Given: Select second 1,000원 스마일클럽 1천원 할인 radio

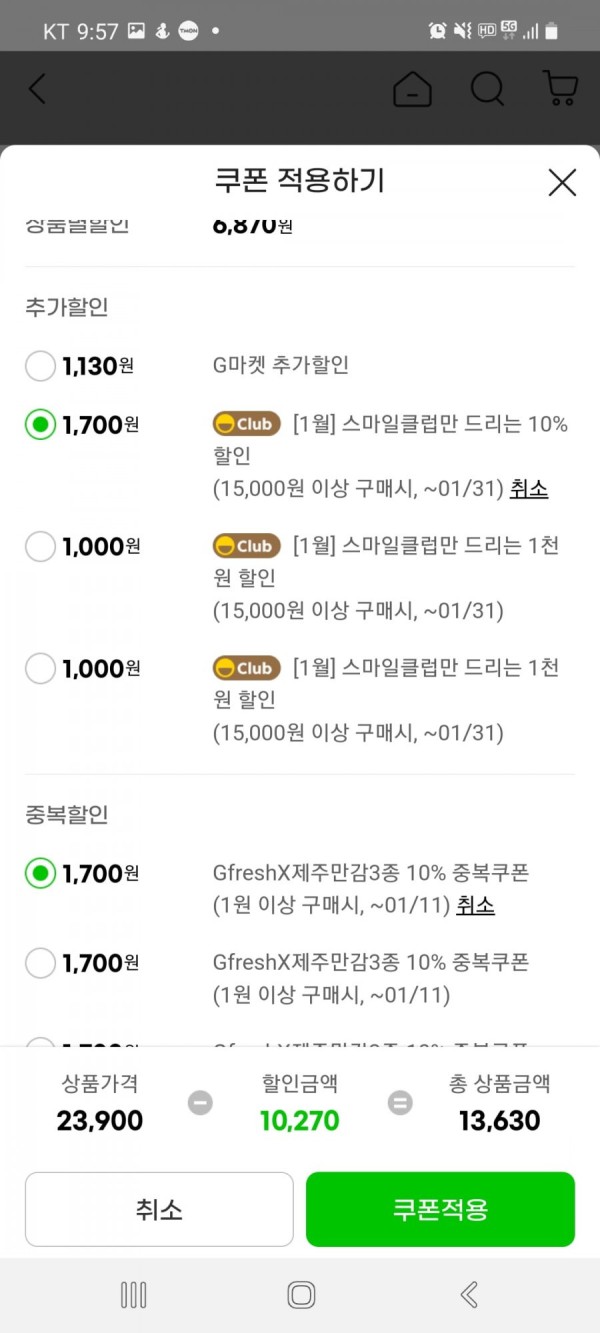Looking at the screenshot, I should (40, 668).
